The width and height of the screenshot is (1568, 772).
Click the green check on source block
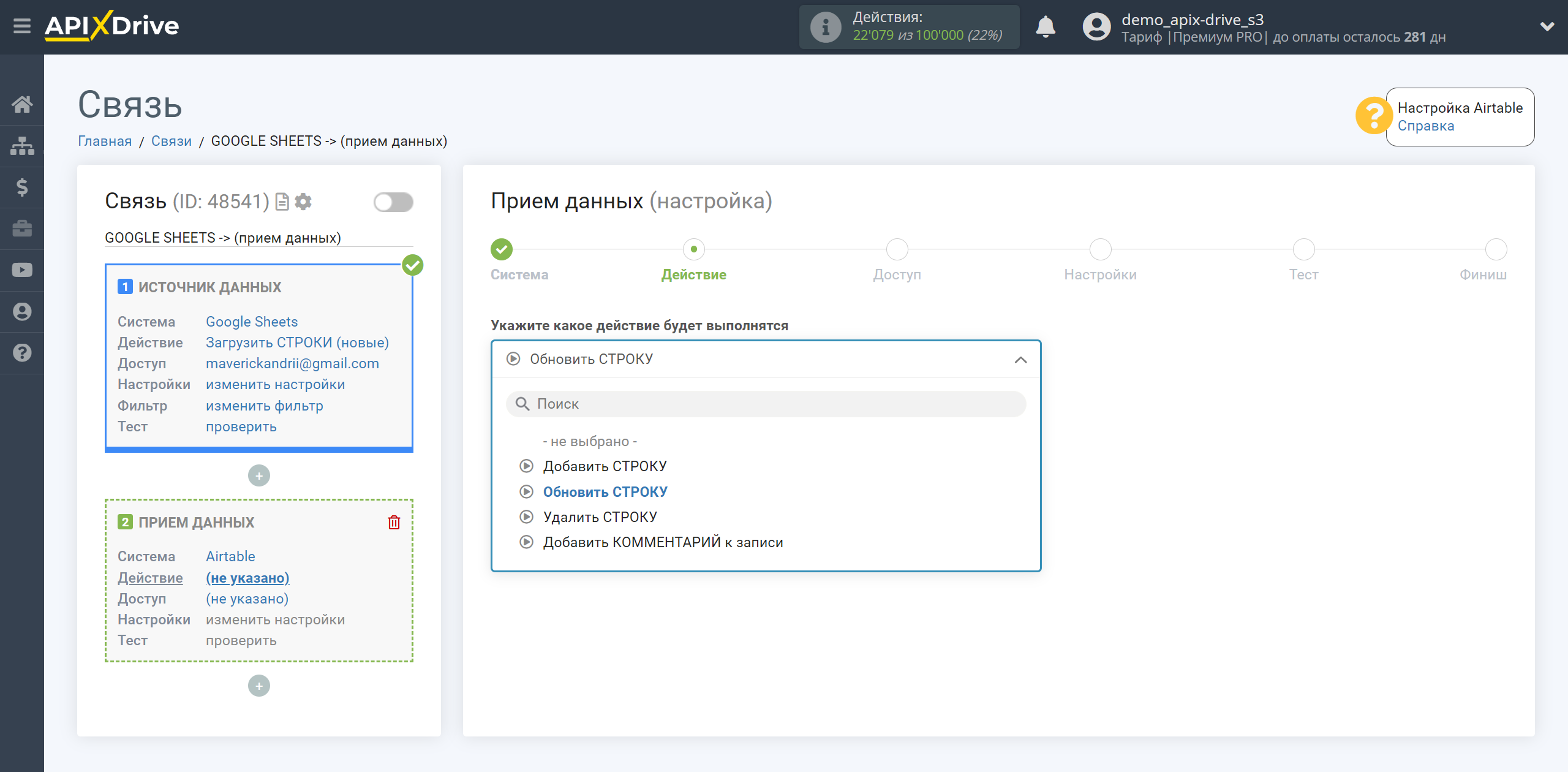point(413,265)
